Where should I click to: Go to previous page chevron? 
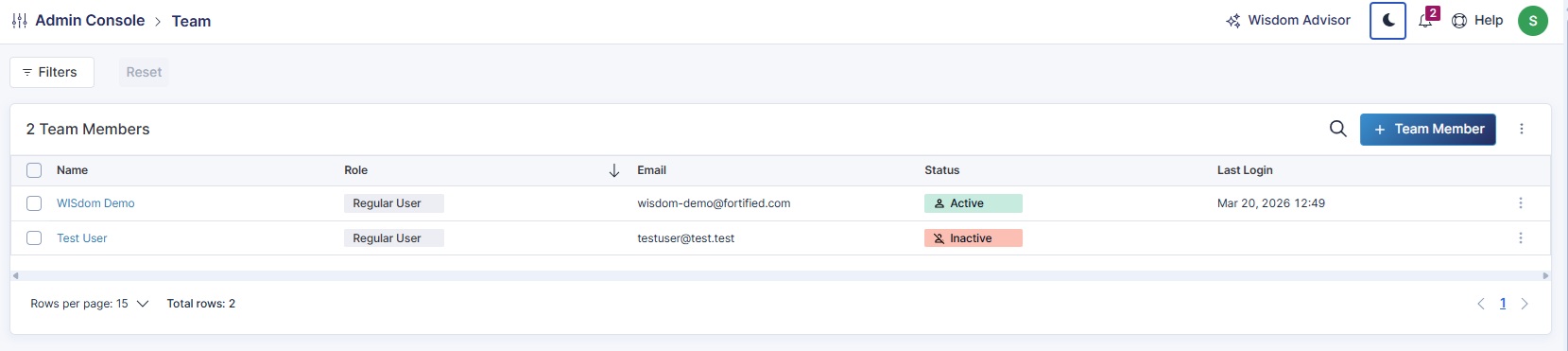pyautogui.click(x=1480, y=304)
